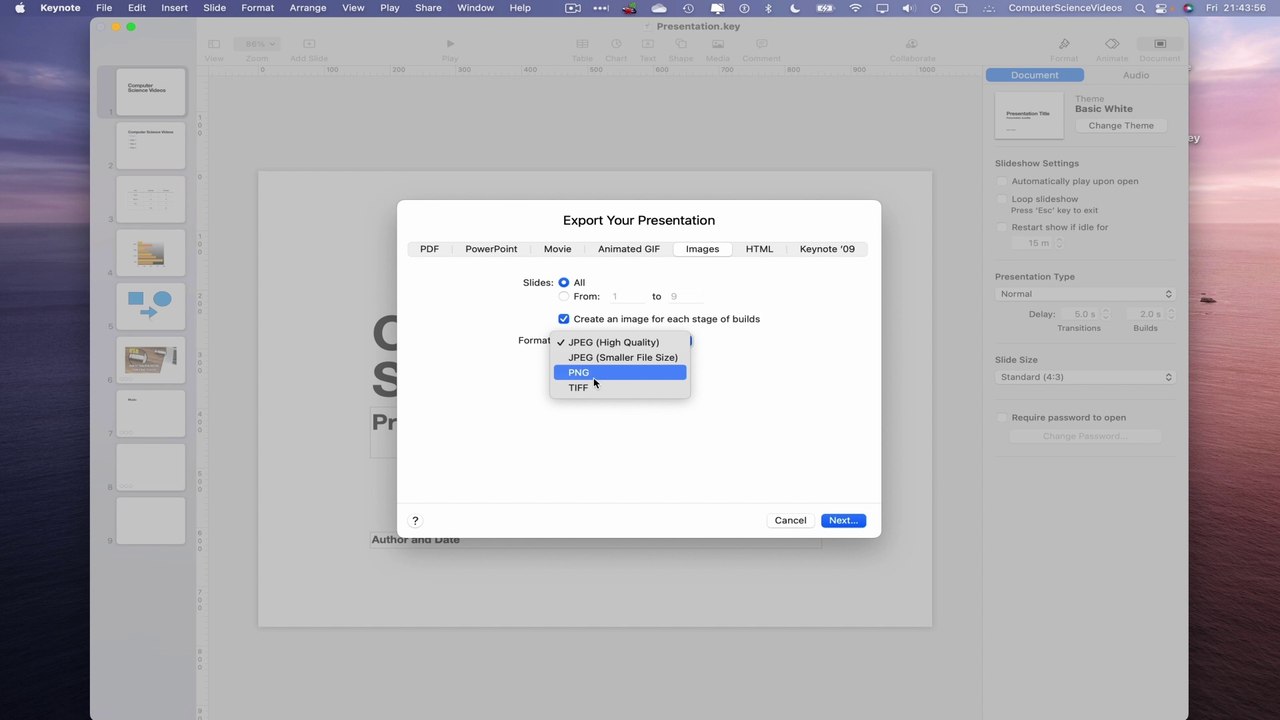This screenshot has height=720, width=1280.
Task: Select JPEG (High Quality) option
Action: coord(620,342)
